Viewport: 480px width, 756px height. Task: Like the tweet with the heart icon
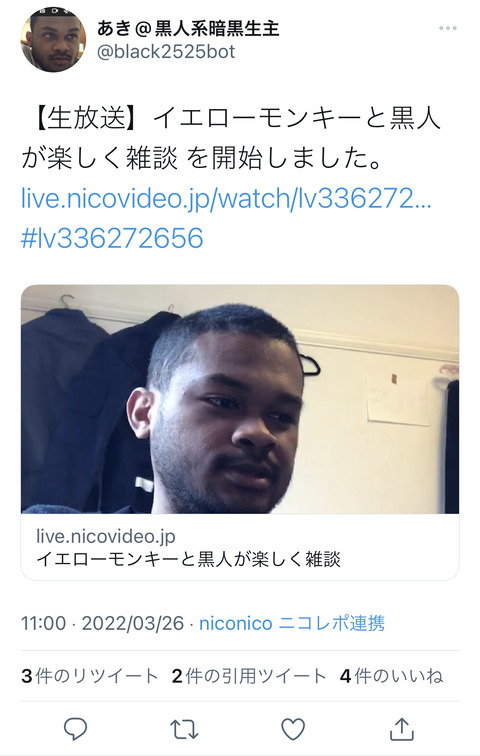click(x=293, y=729)
